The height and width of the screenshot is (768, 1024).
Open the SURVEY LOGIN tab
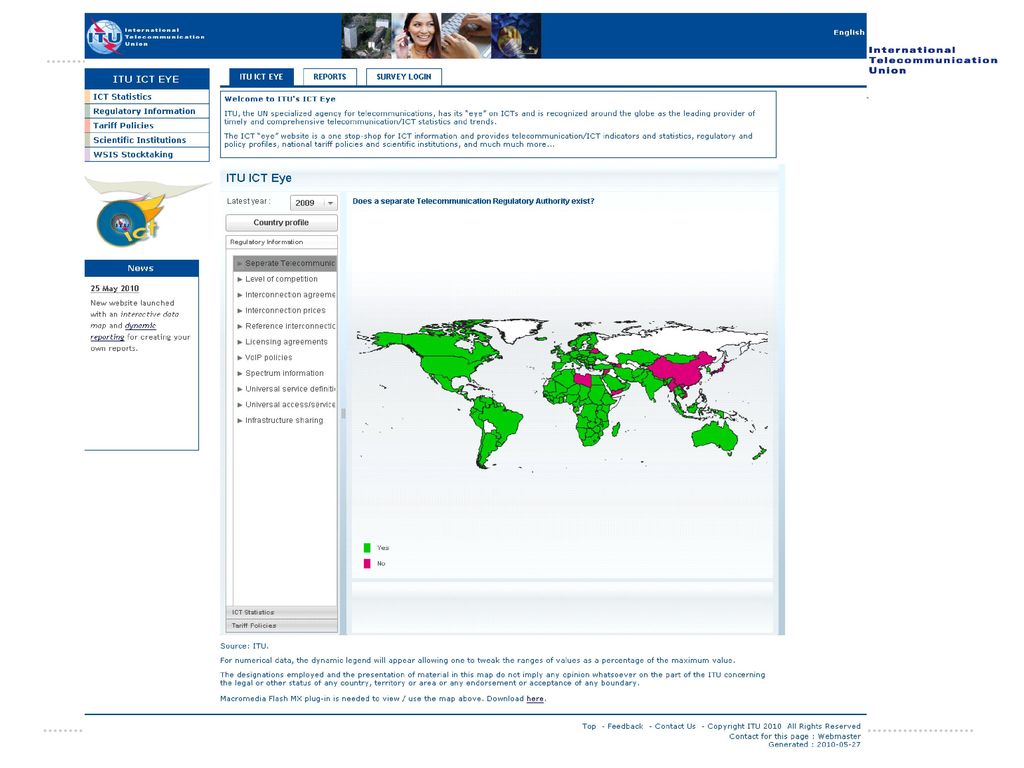pyautogui.click(x=404, y=77)
